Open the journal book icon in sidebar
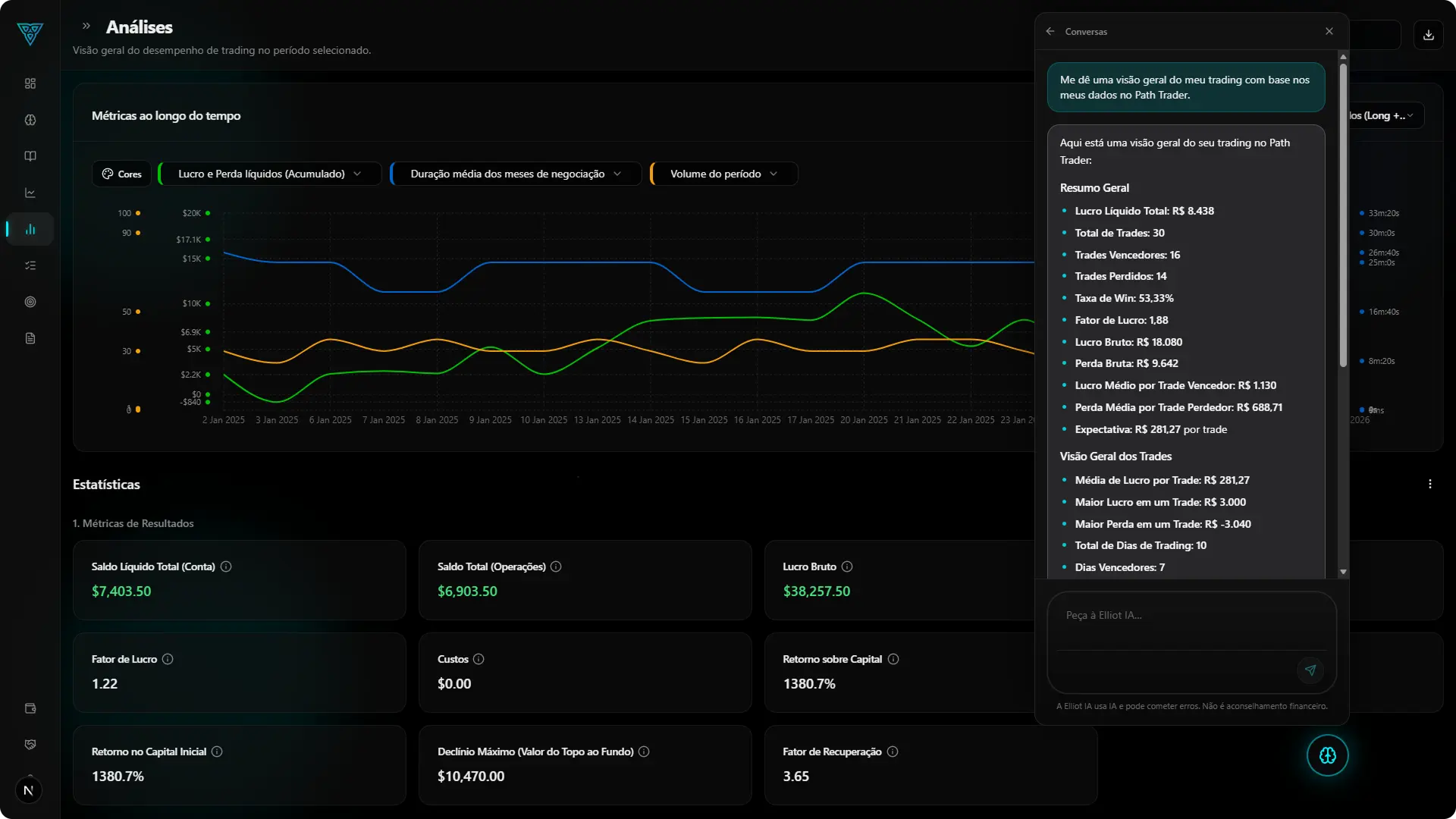1456x819 pixels. pyautogui.click(x=30, y=156)
